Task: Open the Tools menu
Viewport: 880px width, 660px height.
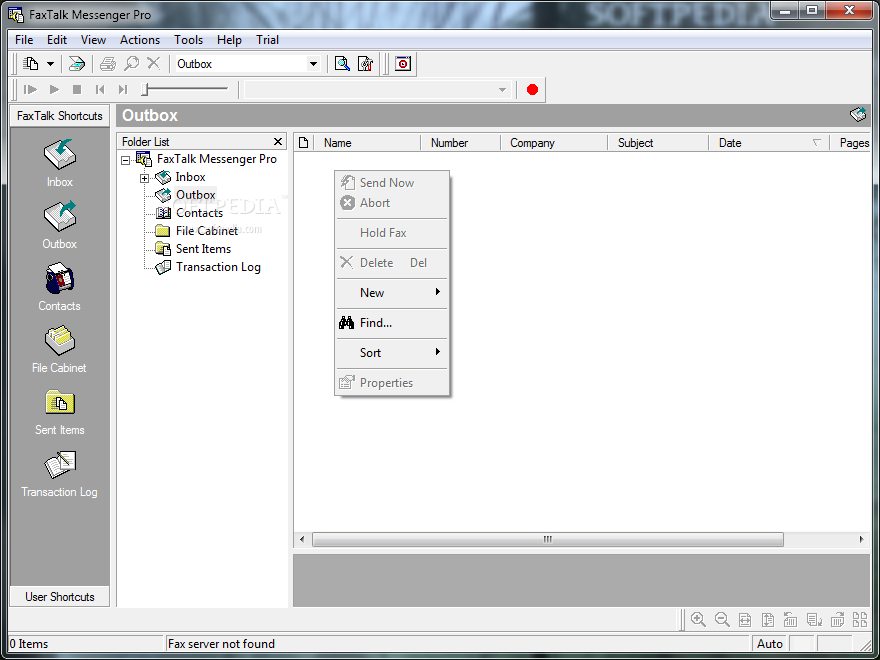Action: tap(189, 40)
